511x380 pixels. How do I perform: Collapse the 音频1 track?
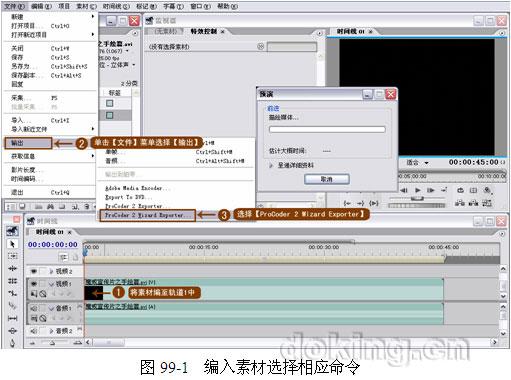[x=51, y=308]
